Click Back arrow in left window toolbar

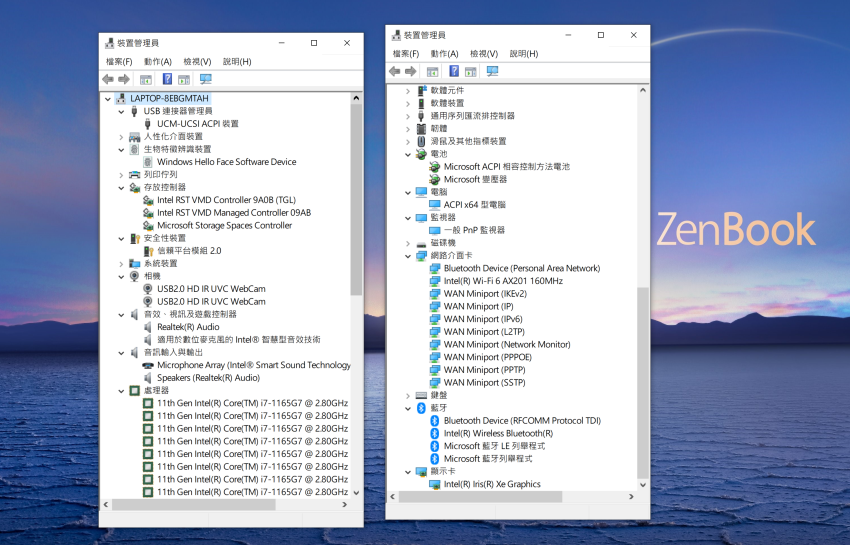108,79
